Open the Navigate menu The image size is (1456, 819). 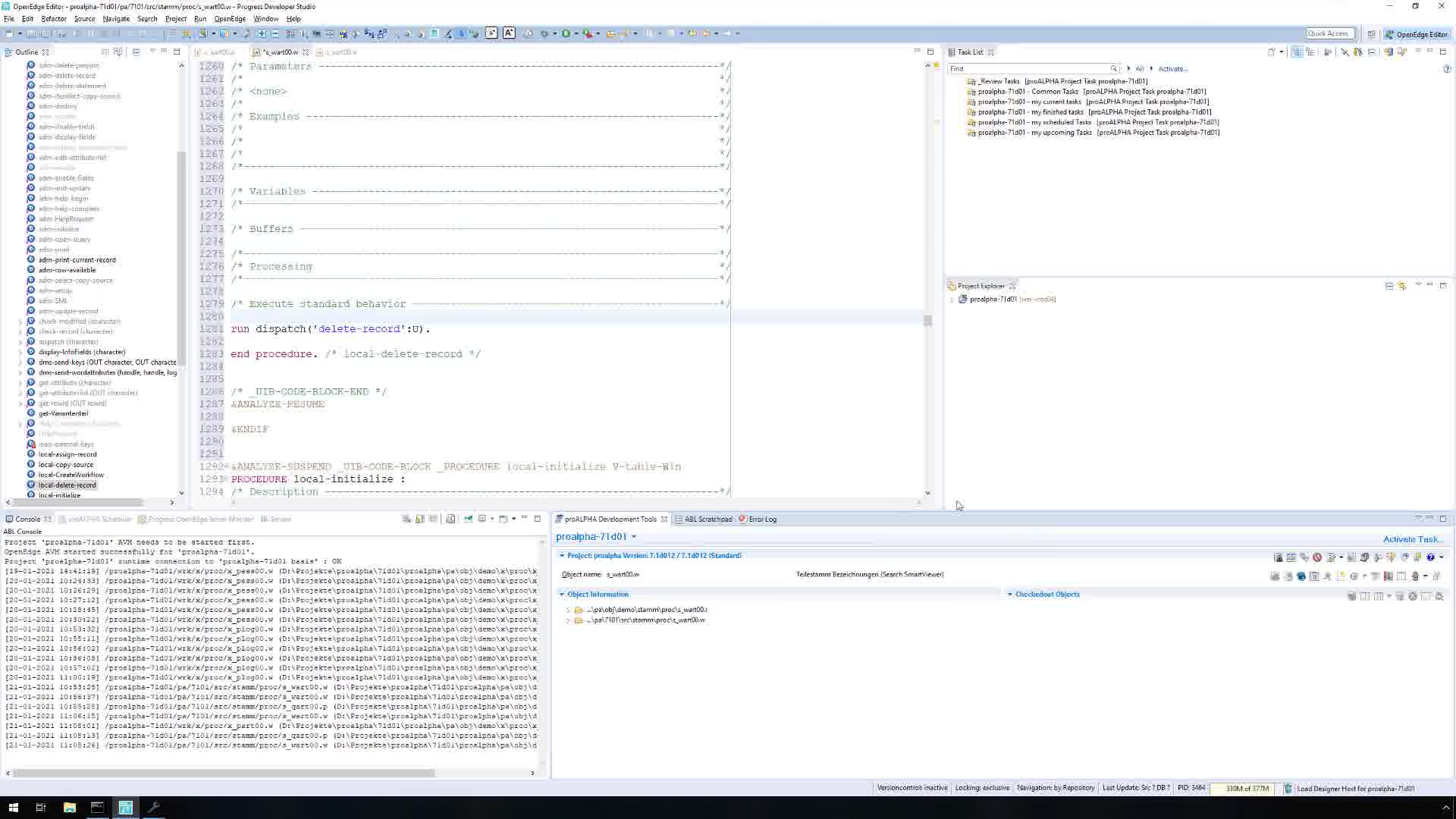coord(116,19)
